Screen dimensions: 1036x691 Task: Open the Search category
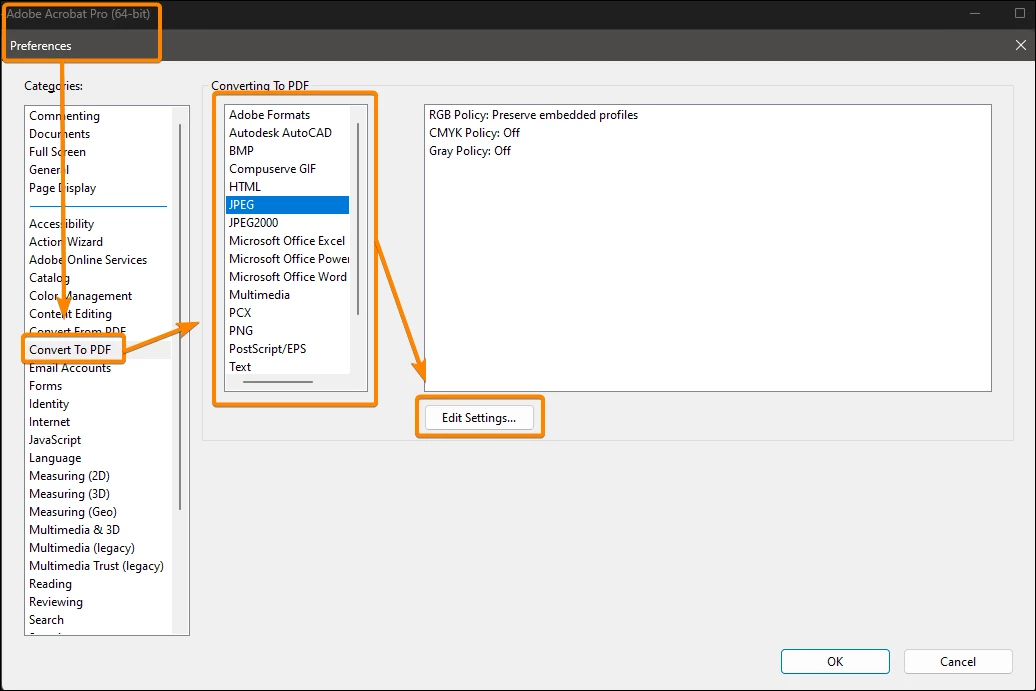click(46, 620)
